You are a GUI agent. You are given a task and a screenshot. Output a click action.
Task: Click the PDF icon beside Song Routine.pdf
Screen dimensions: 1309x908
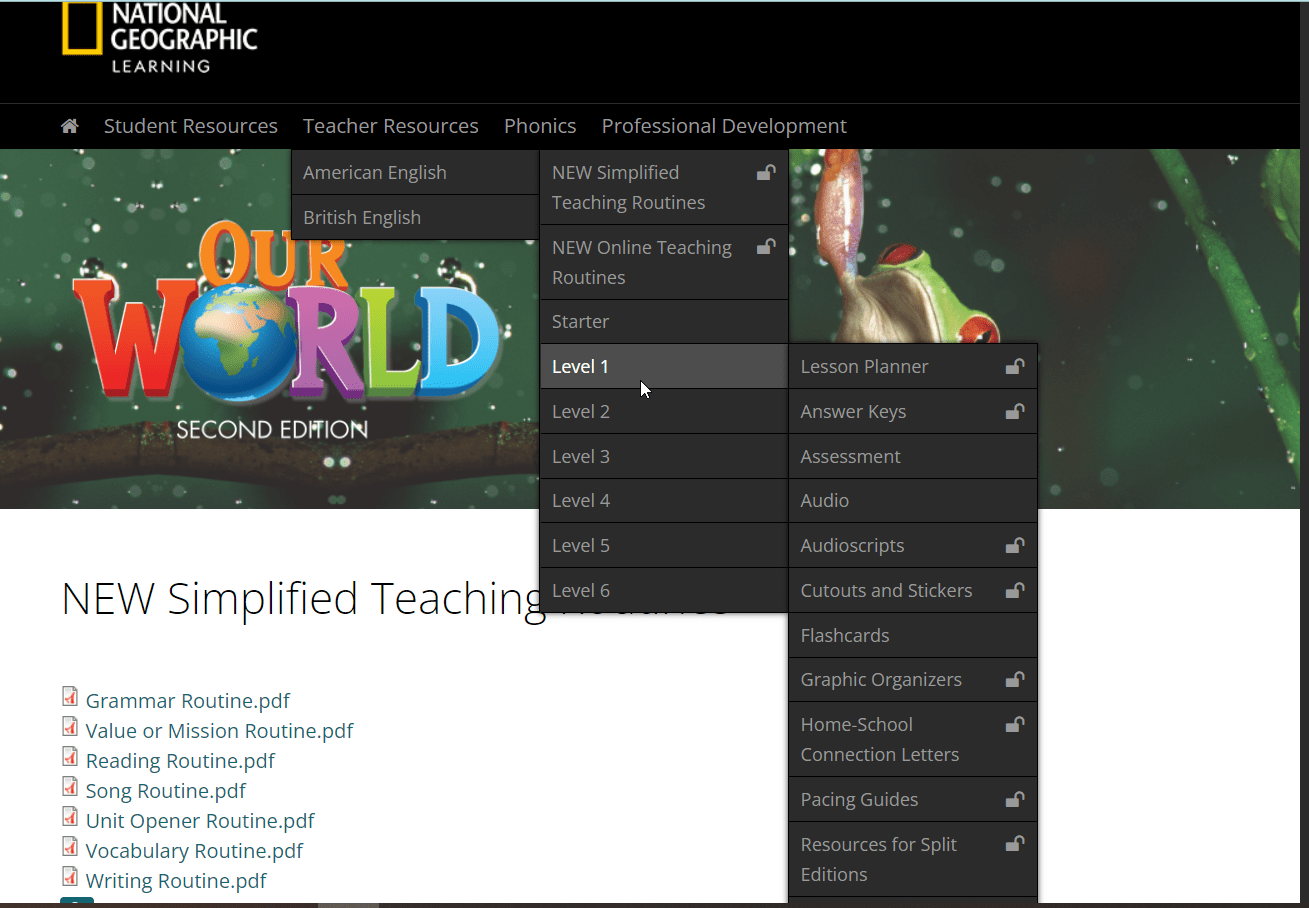70,787
